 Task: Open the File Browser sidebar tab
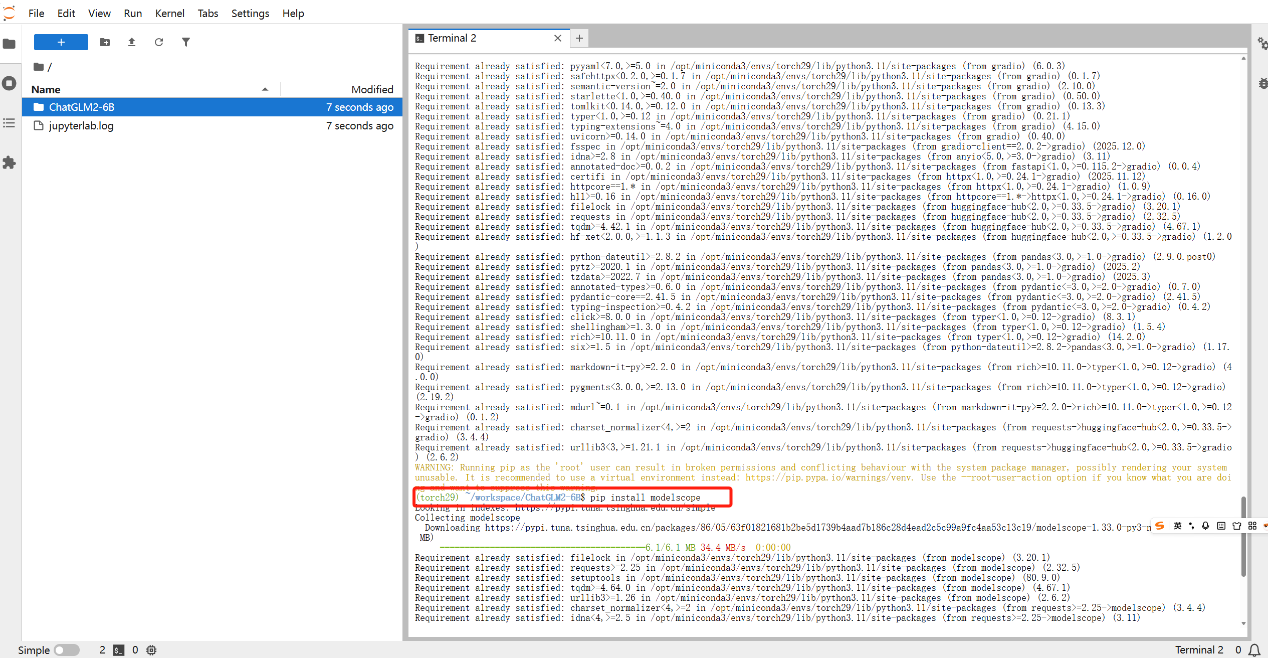point(9,44)
